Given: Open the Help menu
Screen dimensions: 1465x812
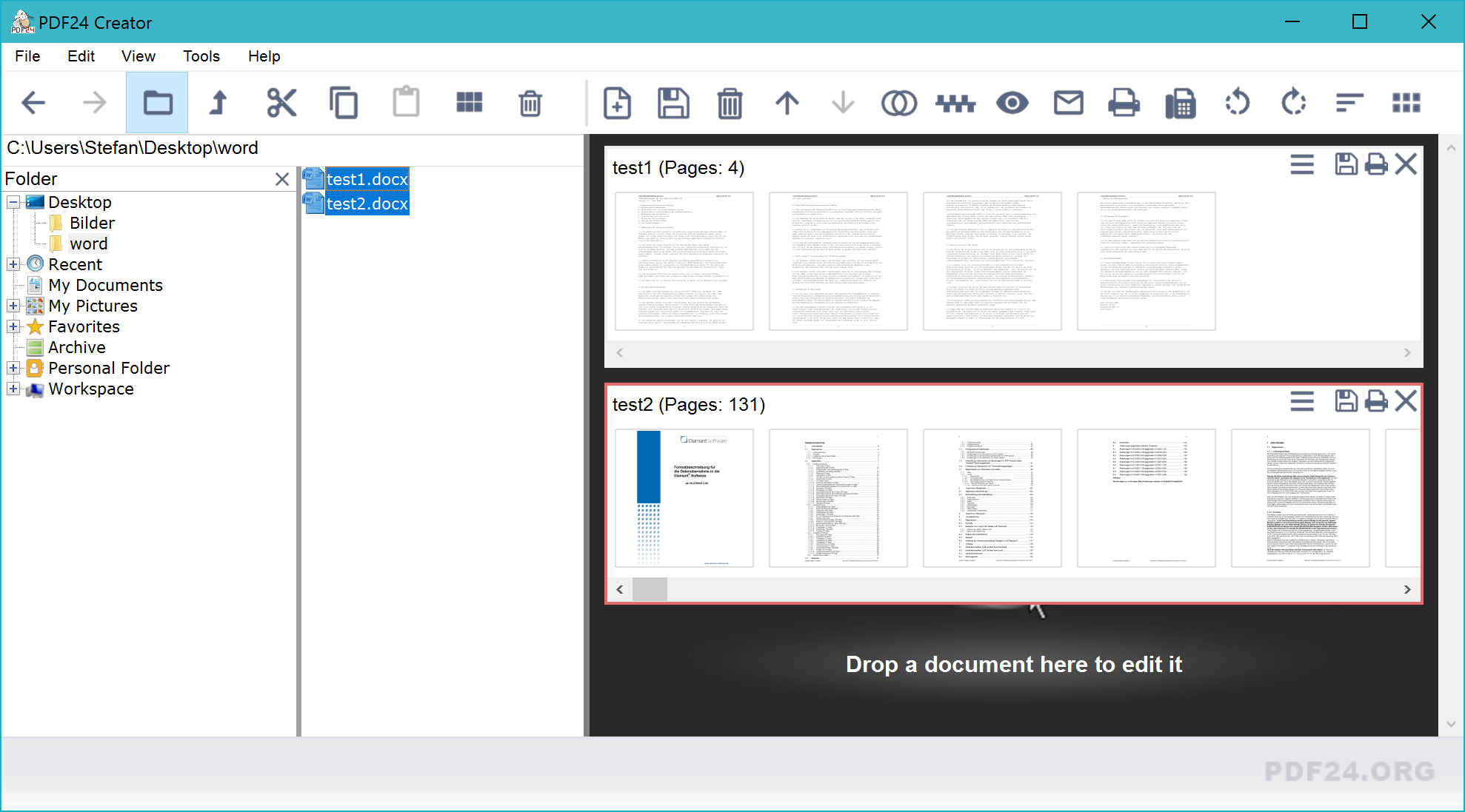Looking at the screenshot, I should (x=264, y=56).
